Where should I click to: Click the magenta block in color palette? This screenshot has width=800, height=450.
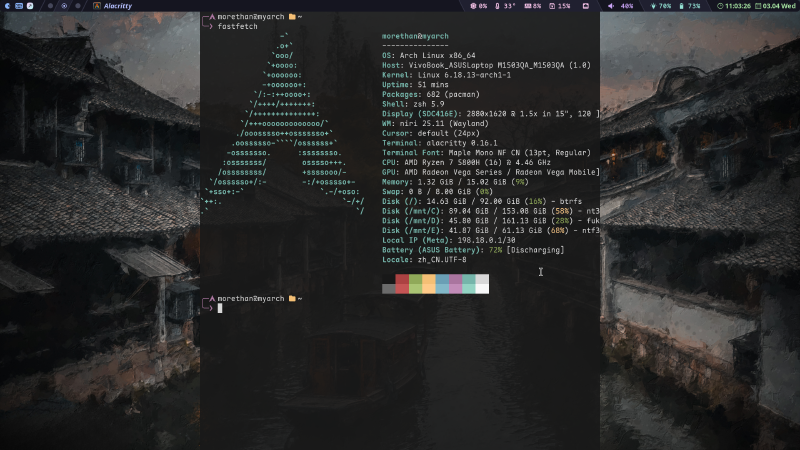[456, 284]
